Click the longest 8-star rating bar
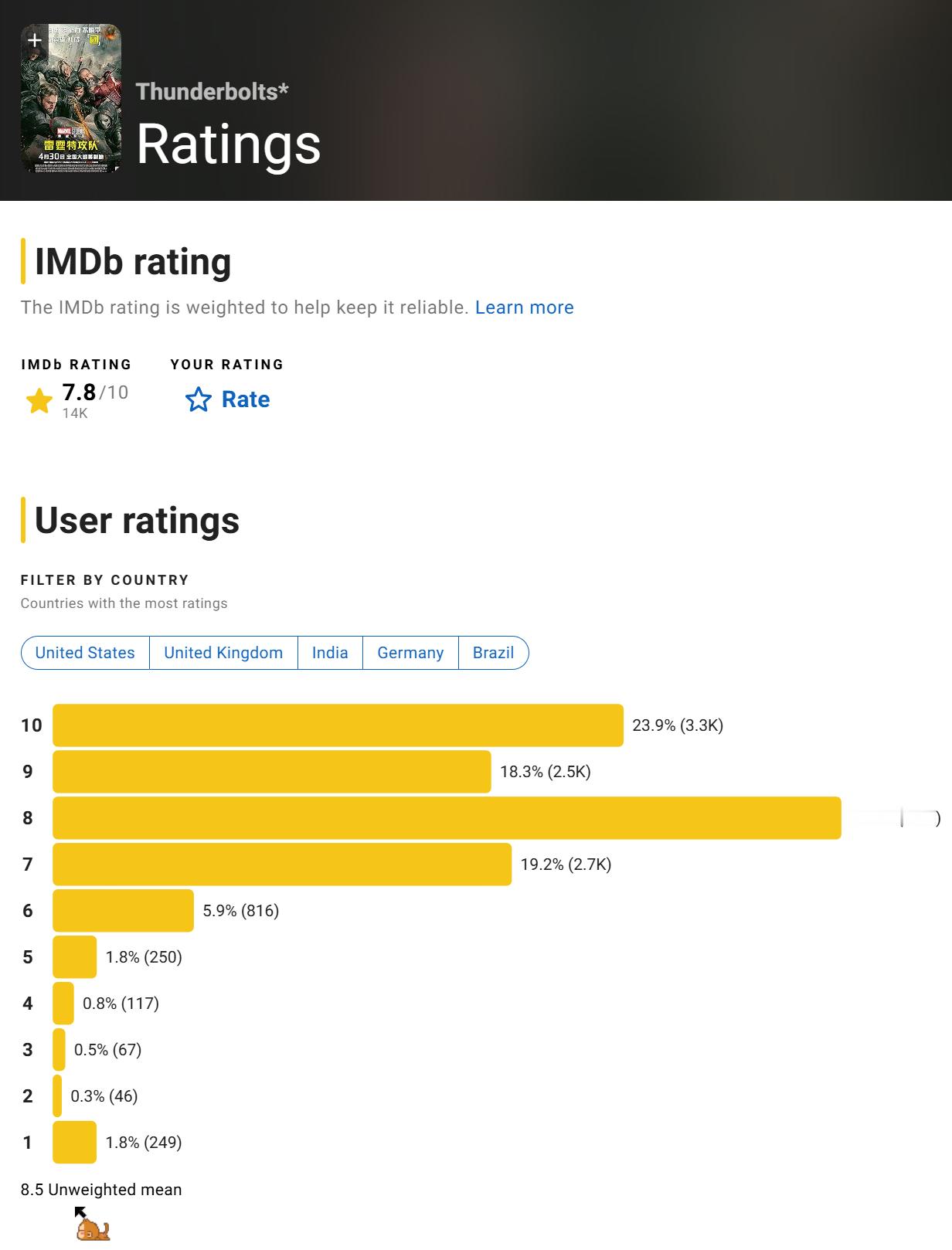This screenshot has height=1250, width=952. point(447,818)
